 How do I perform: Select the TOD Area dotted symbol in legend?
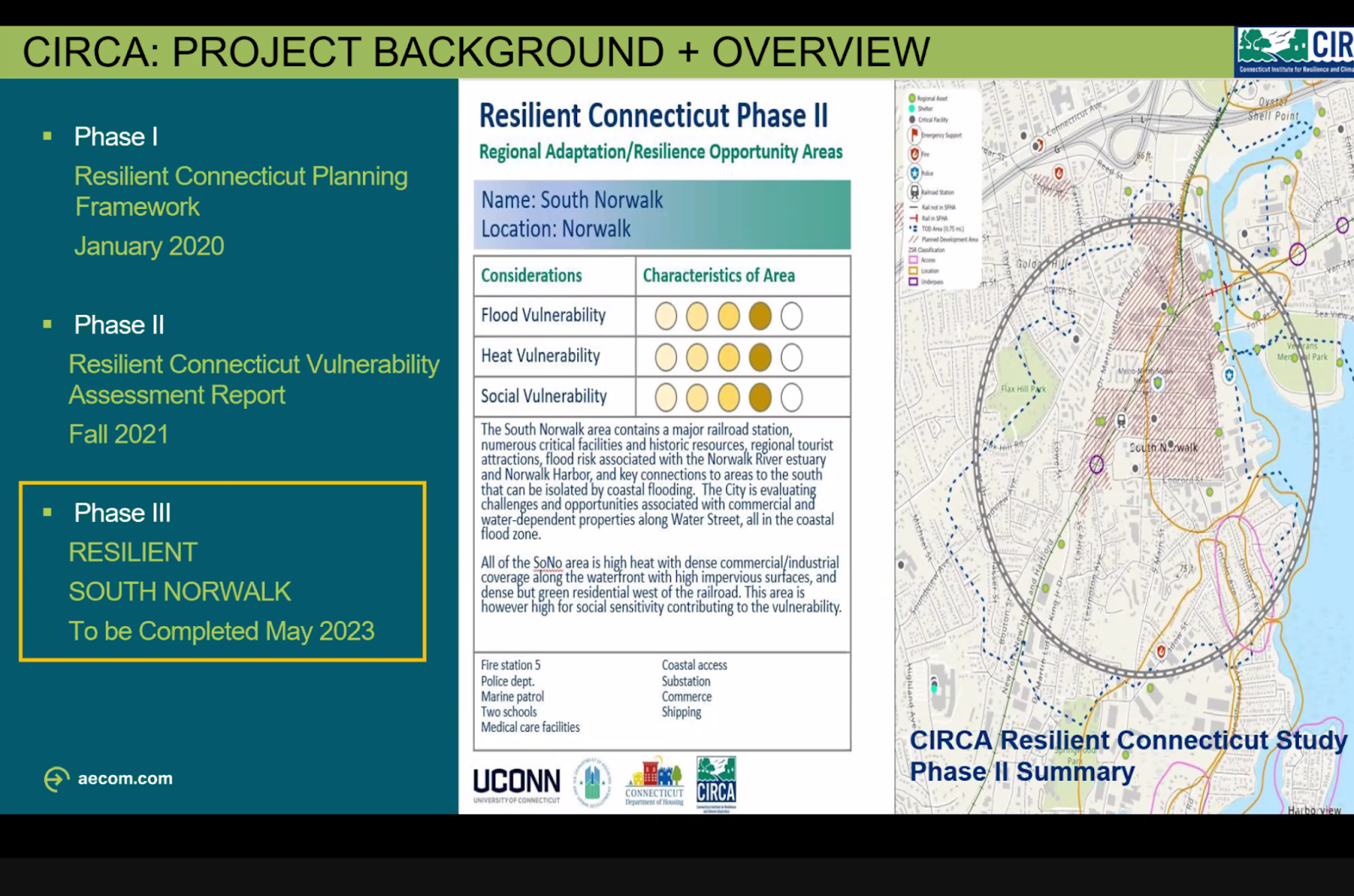[913, 228]
